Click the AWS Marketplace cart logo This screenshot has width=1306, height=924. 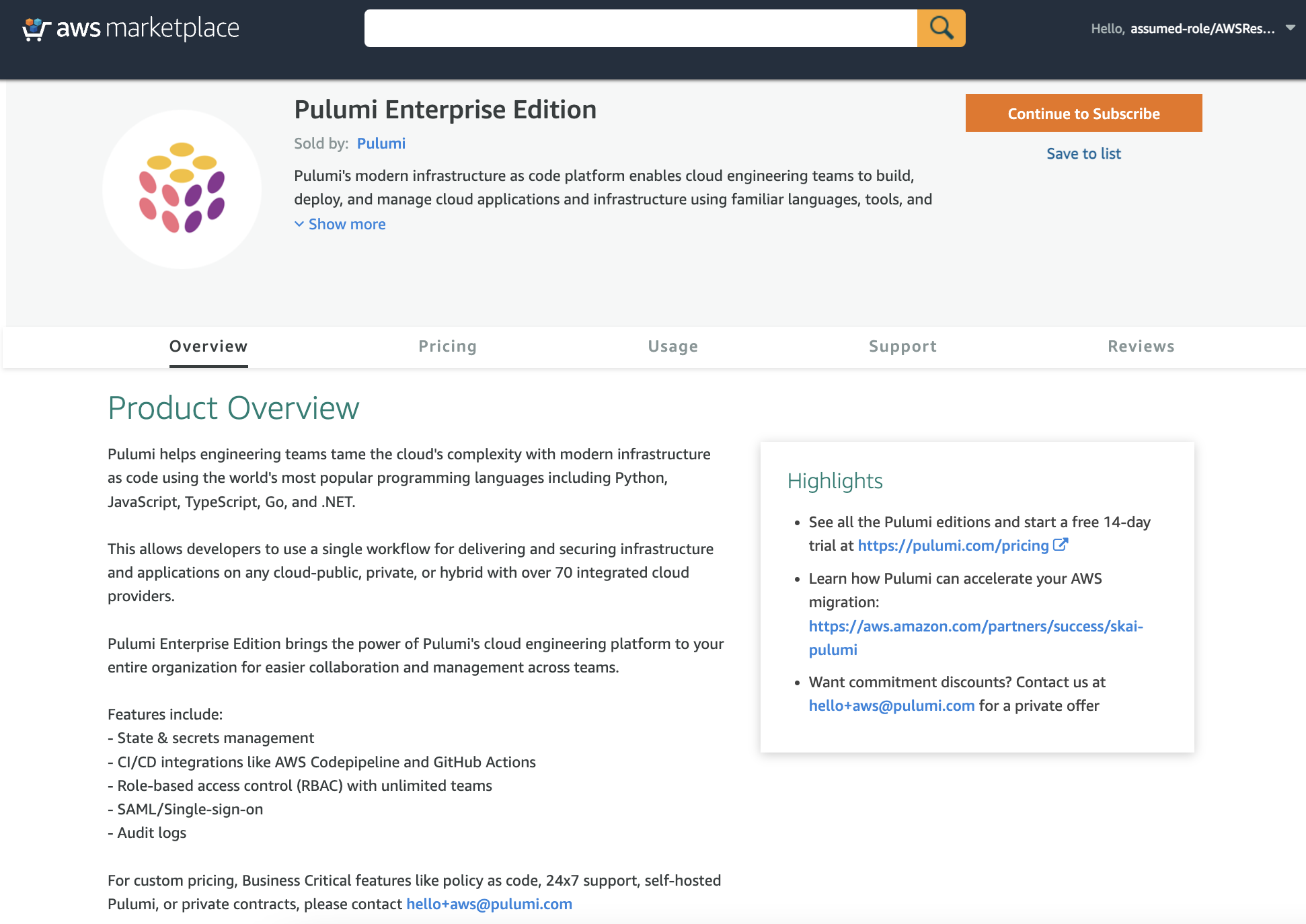[131, 28]
